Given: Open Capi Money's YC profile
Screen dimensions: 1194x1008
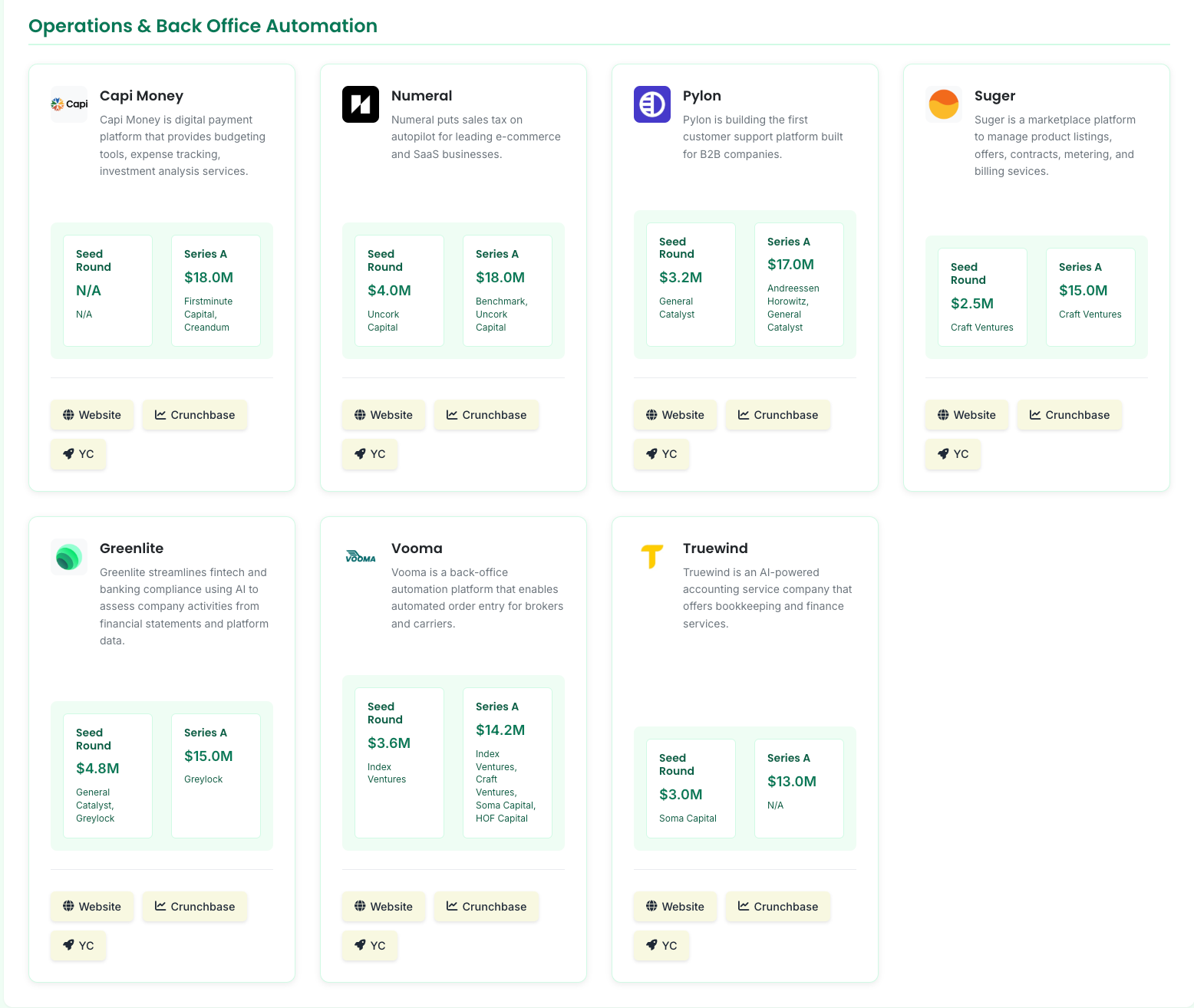Looking at the screenshot, I should click(x=78, y=454).
